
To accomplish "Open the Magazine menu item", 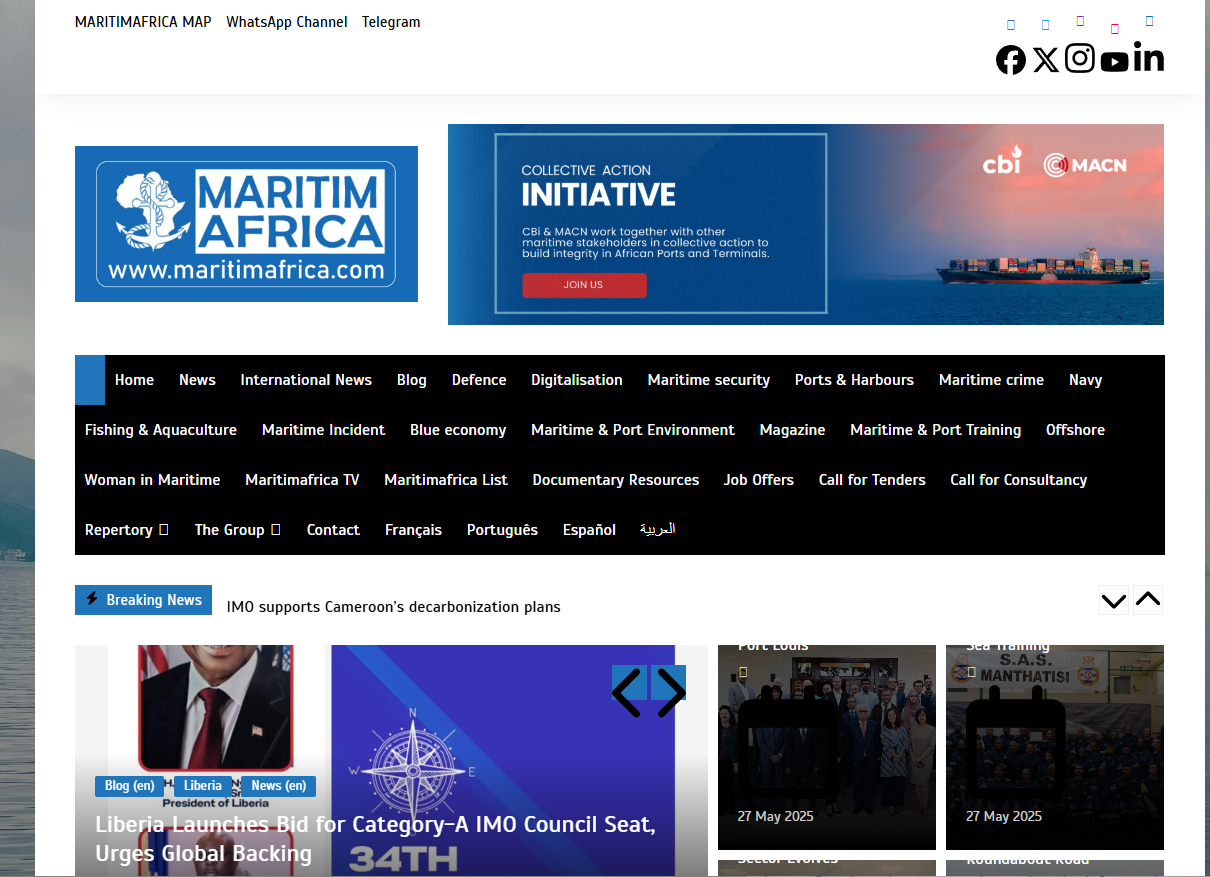I will pos(792,430).
